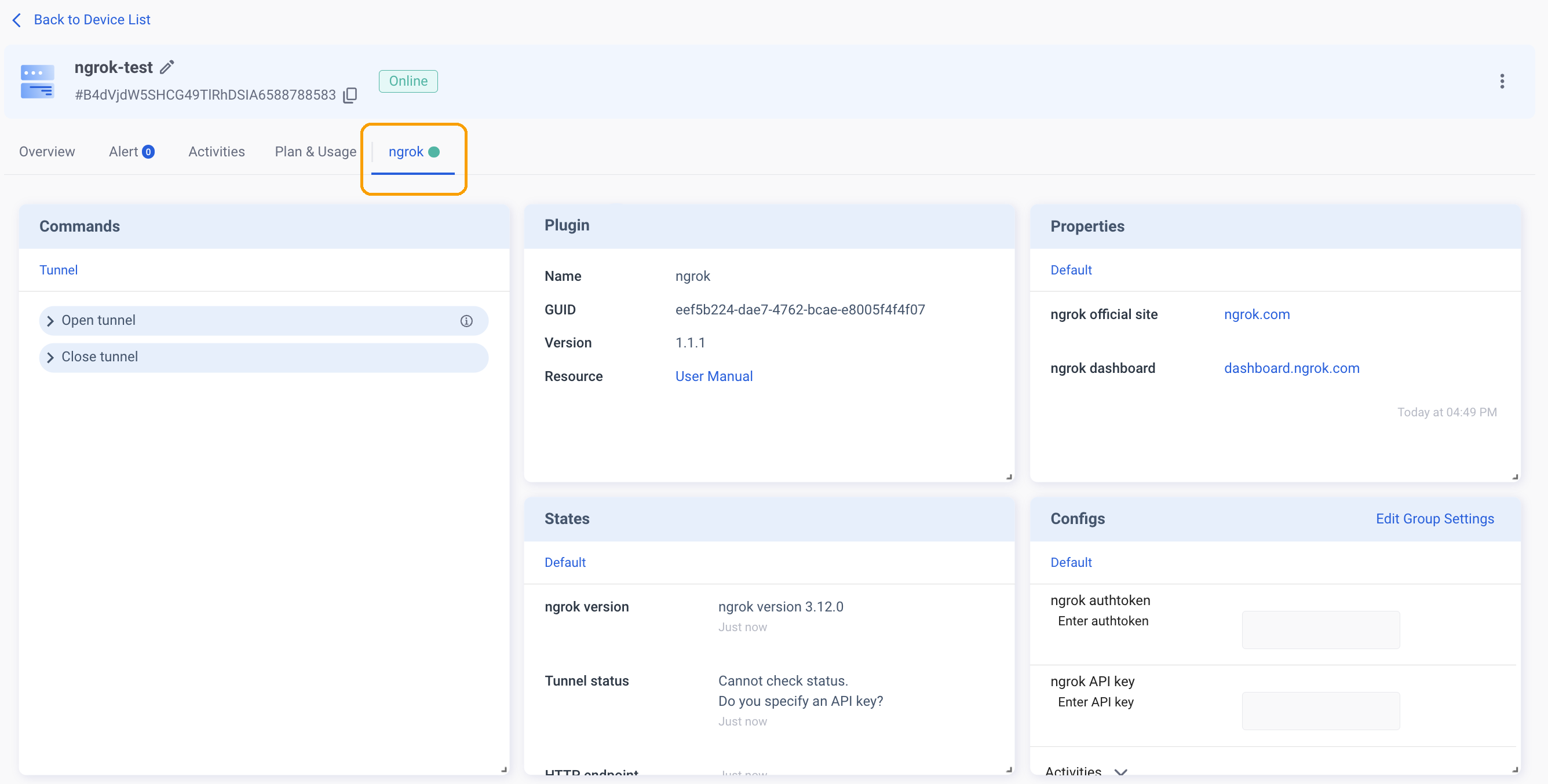Image resolution: width=1548 pixels, height=784 pixels.
Task: Click the ngrok version 3.12.0 state value
Action: pyautogui.click(x=780, y=607)
